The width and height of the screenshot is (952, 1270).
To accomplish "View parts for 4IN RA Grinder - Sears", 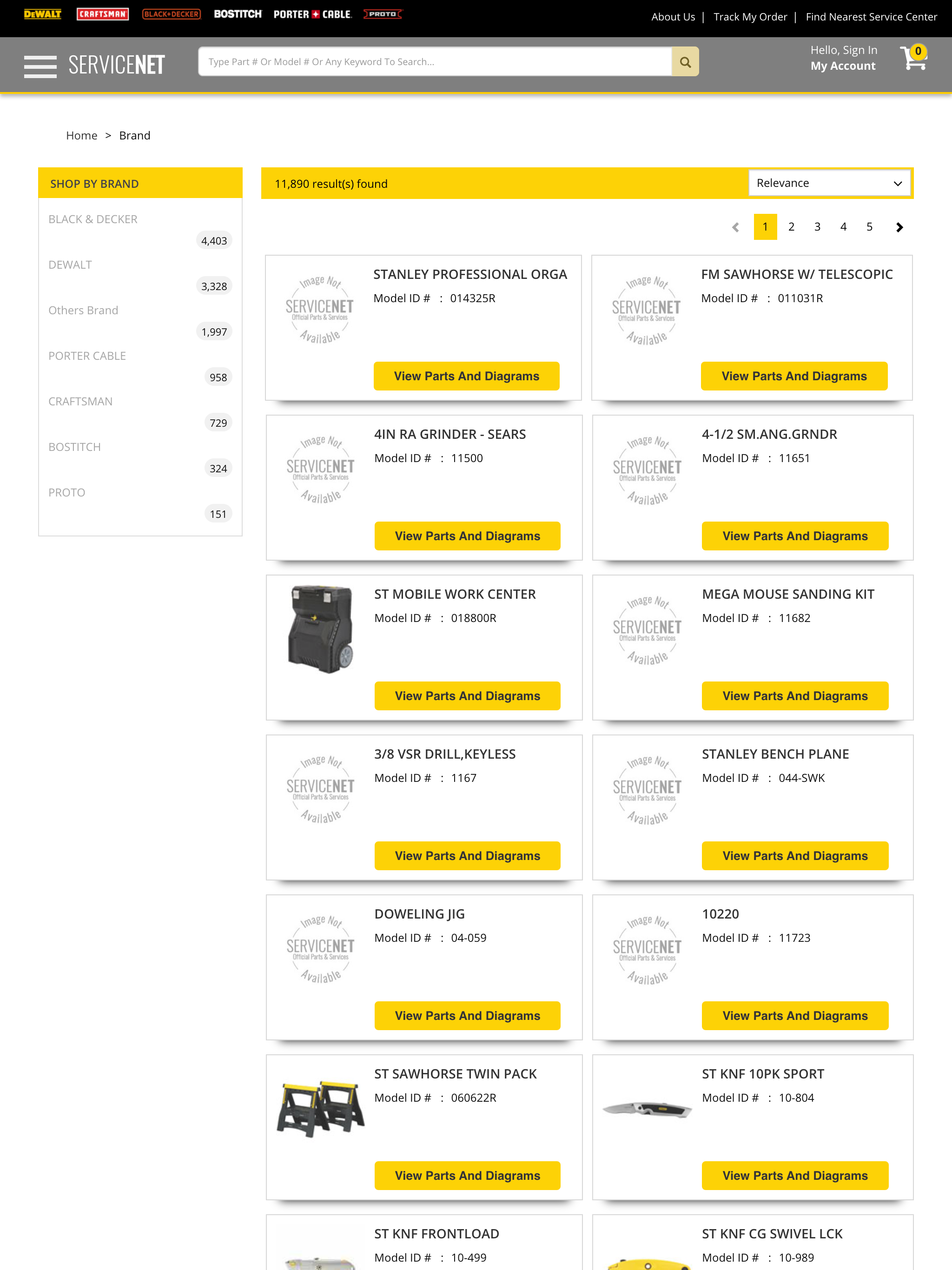I will coord(467,536).
